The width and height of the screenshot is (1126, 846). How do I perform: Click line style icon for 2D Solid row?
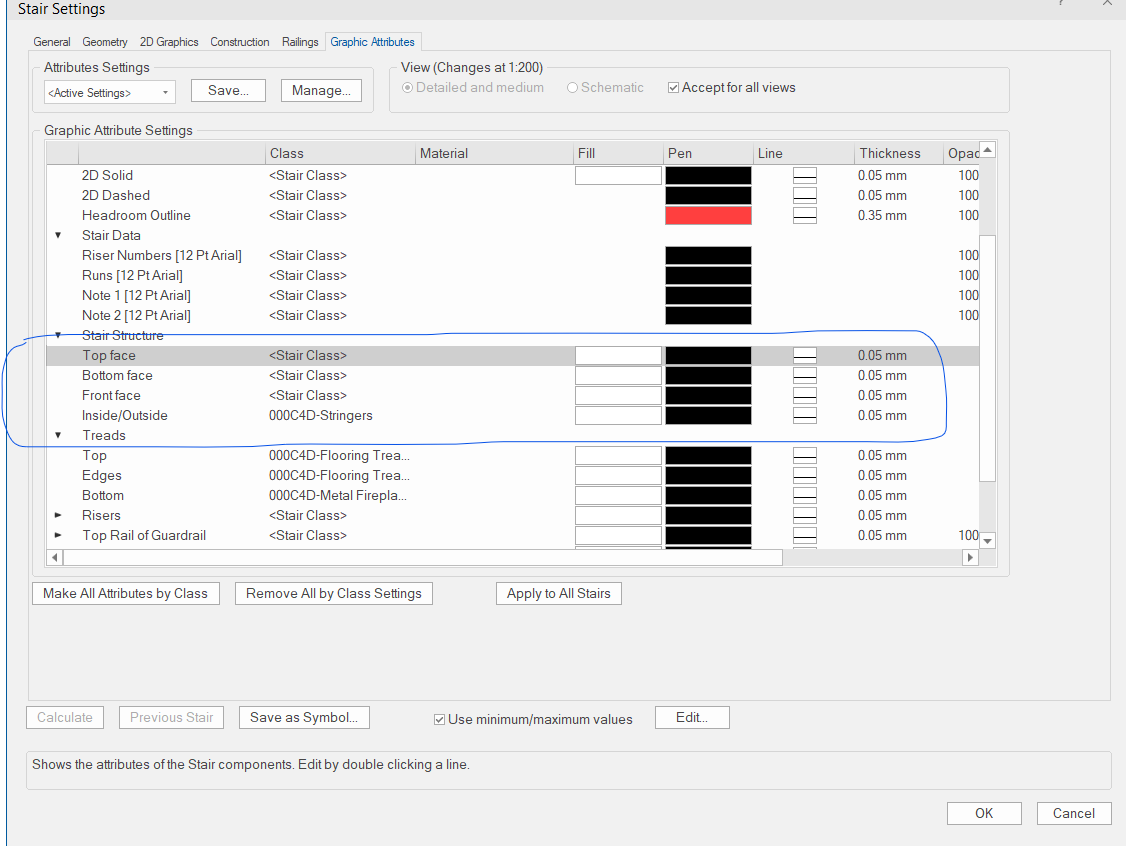tap(805, 175)
